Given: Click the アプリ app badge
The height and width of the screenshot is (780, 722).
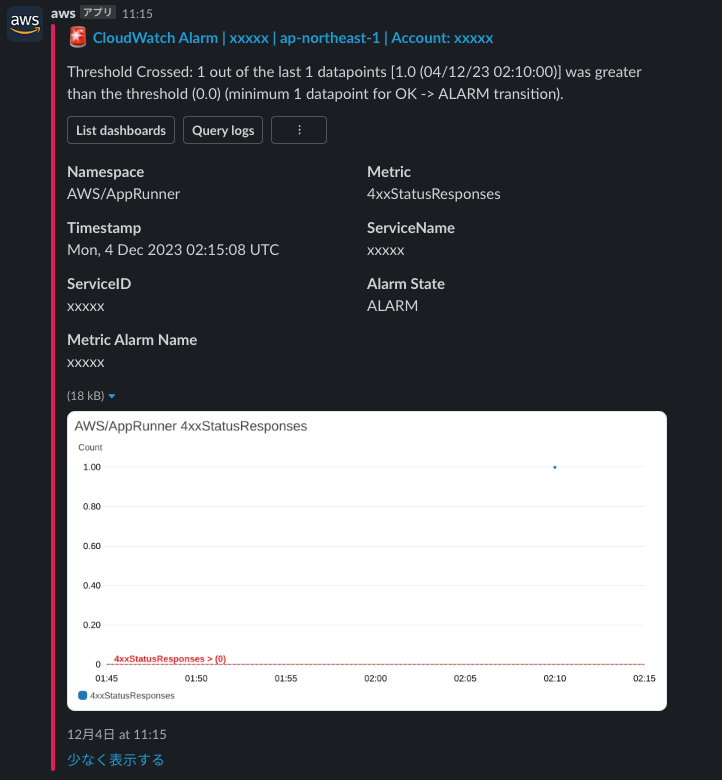Looking at the screenshot, I should click(x=98, y=13).
